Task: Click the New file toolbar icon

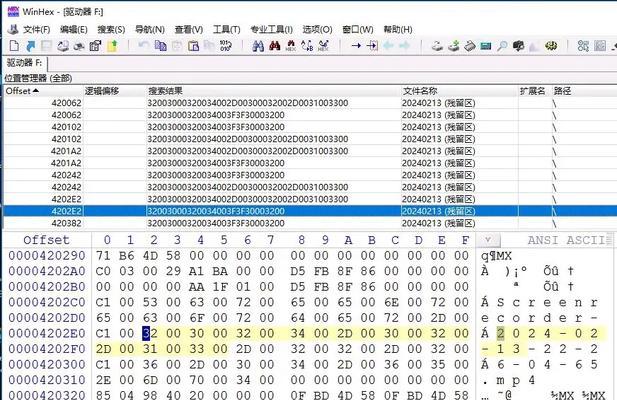Action: [14, 46]
